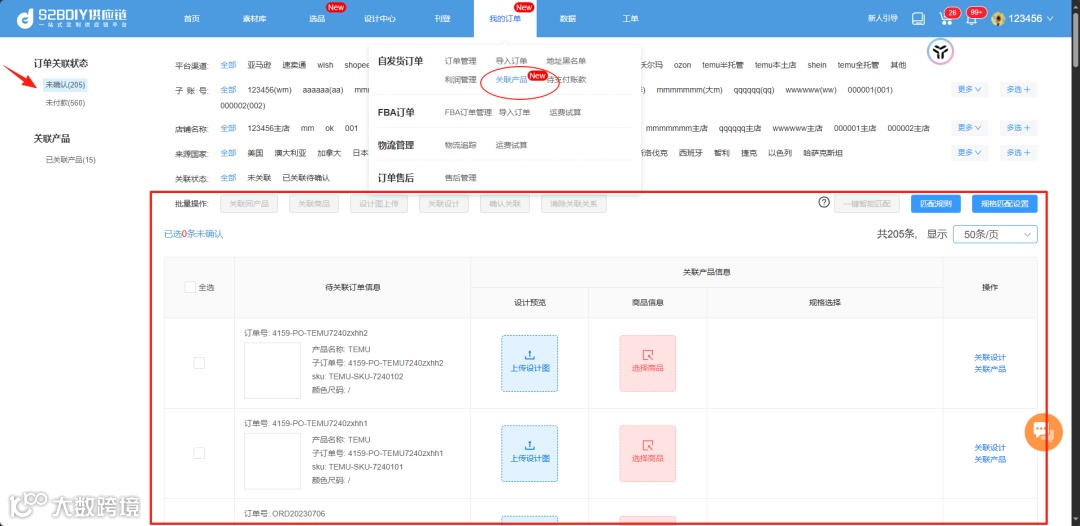Click 新人引导 in the header
The image size is (1080, 526).
coord(882,19)
